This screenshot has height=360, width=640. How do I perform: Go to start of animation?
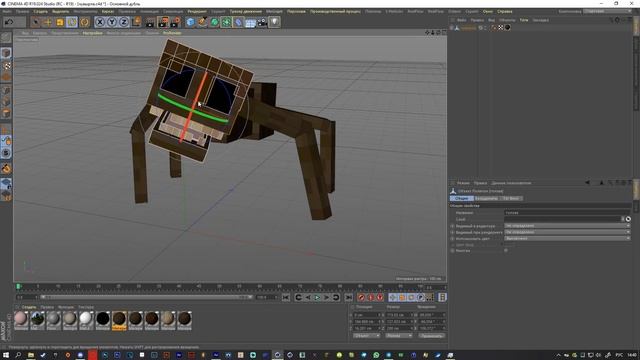pyautogui.click(x=286, y=297)
